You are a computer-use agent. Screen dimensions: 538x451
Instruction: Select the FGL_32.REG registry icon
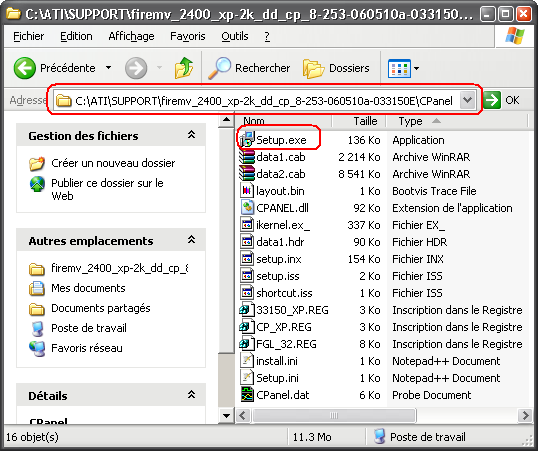pos(247,344)
